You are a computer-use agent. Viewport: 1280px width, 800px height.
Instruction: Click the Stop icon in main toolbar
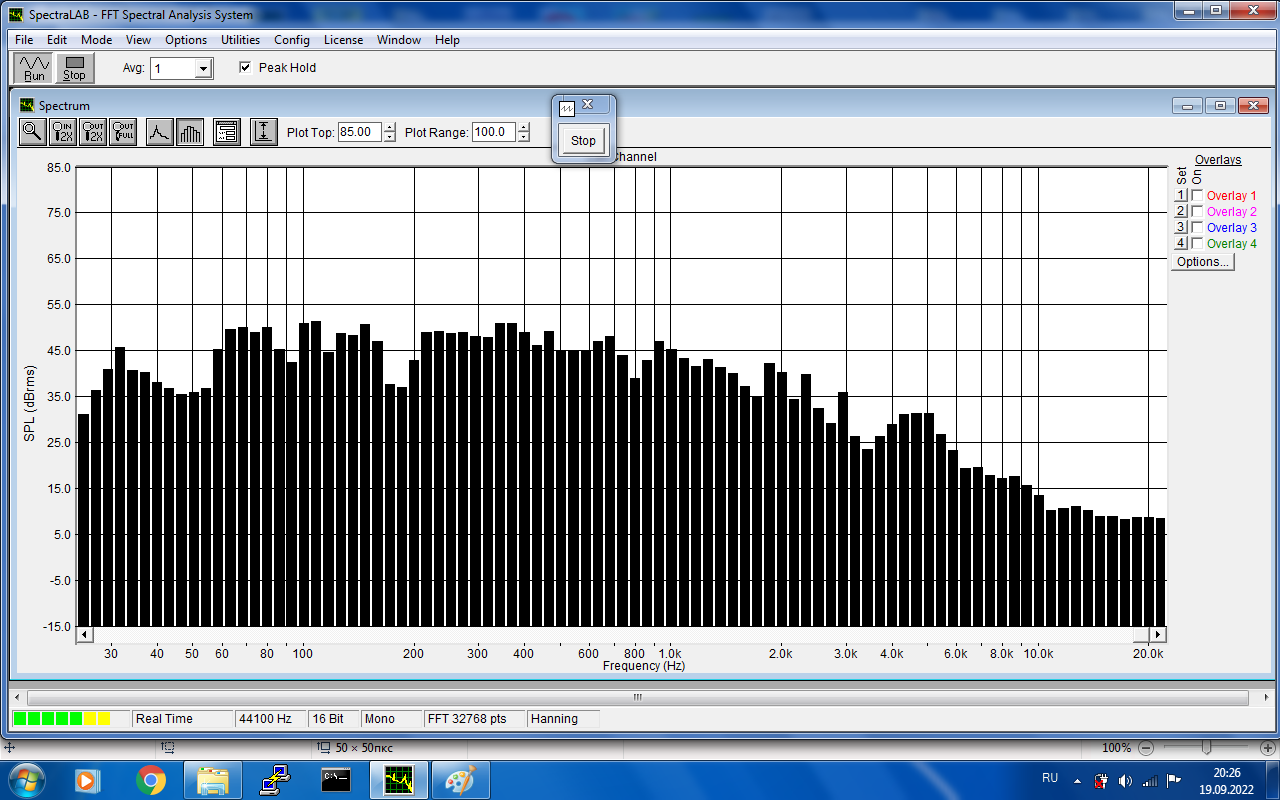75,68
